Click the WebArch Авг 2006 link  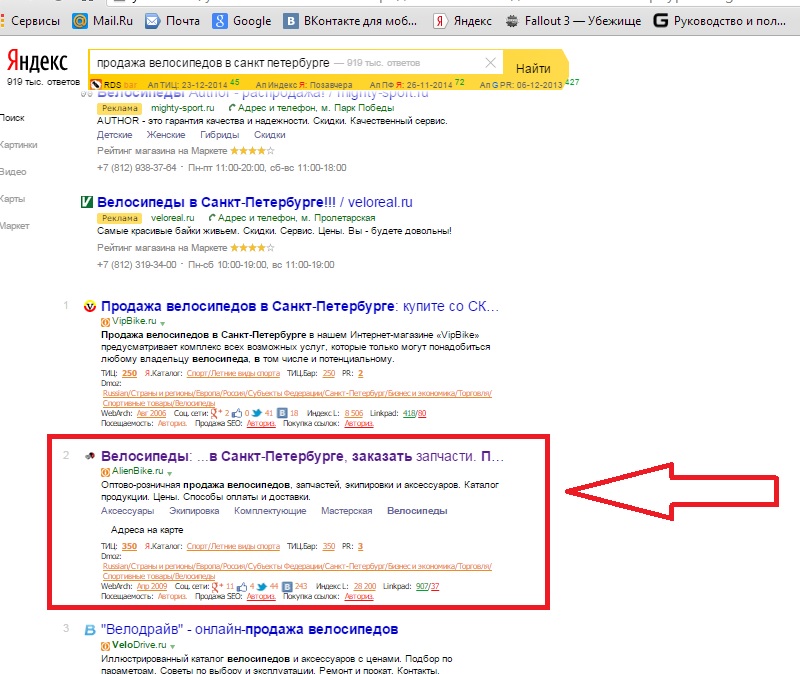[152, 413]
